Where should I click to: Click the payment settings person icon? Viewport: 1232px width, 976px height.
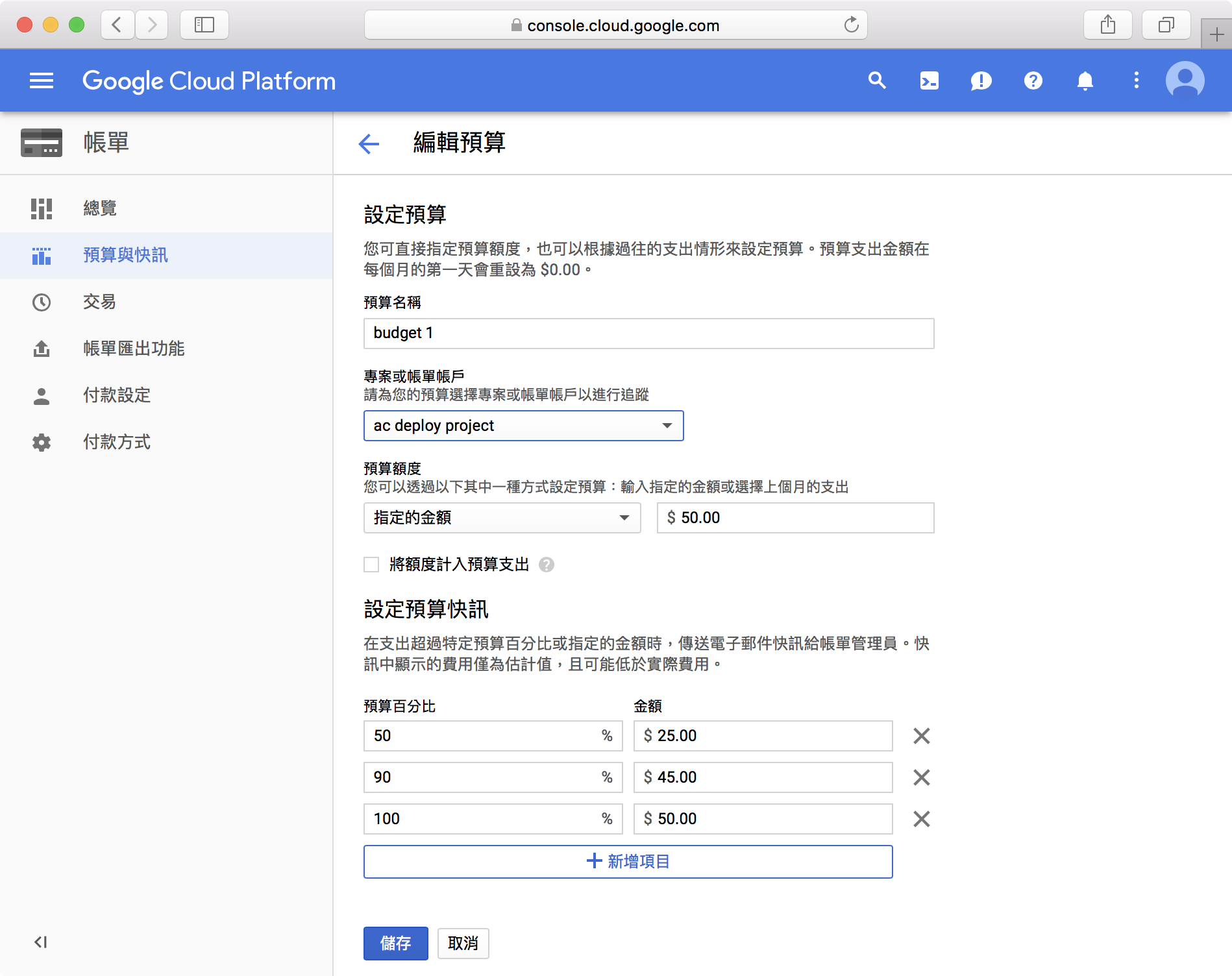click(x=42, y=396)
